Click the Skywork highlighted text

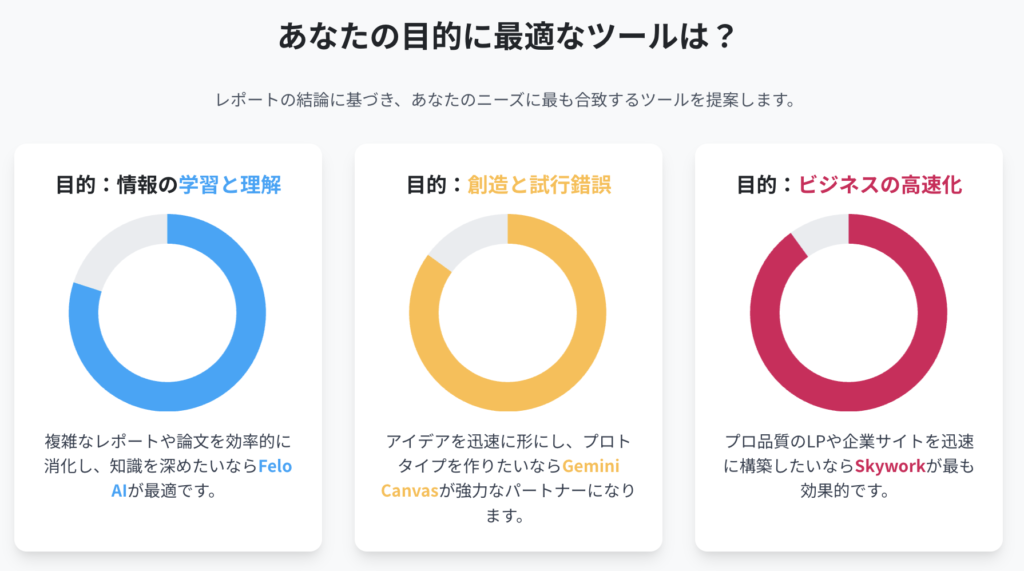890,466
